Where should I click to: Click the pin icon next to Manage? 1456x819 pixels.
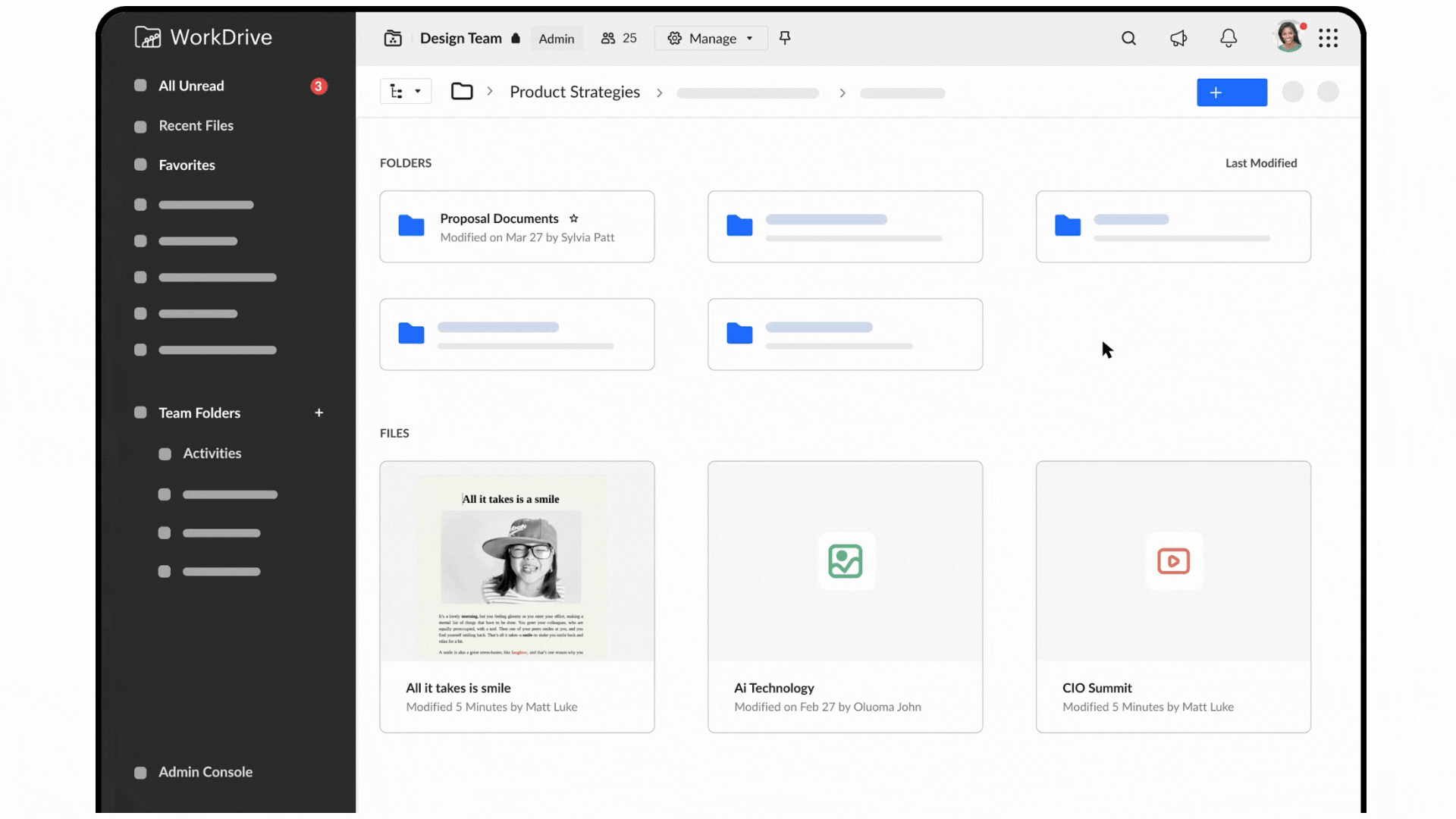(x=785, y=38)
